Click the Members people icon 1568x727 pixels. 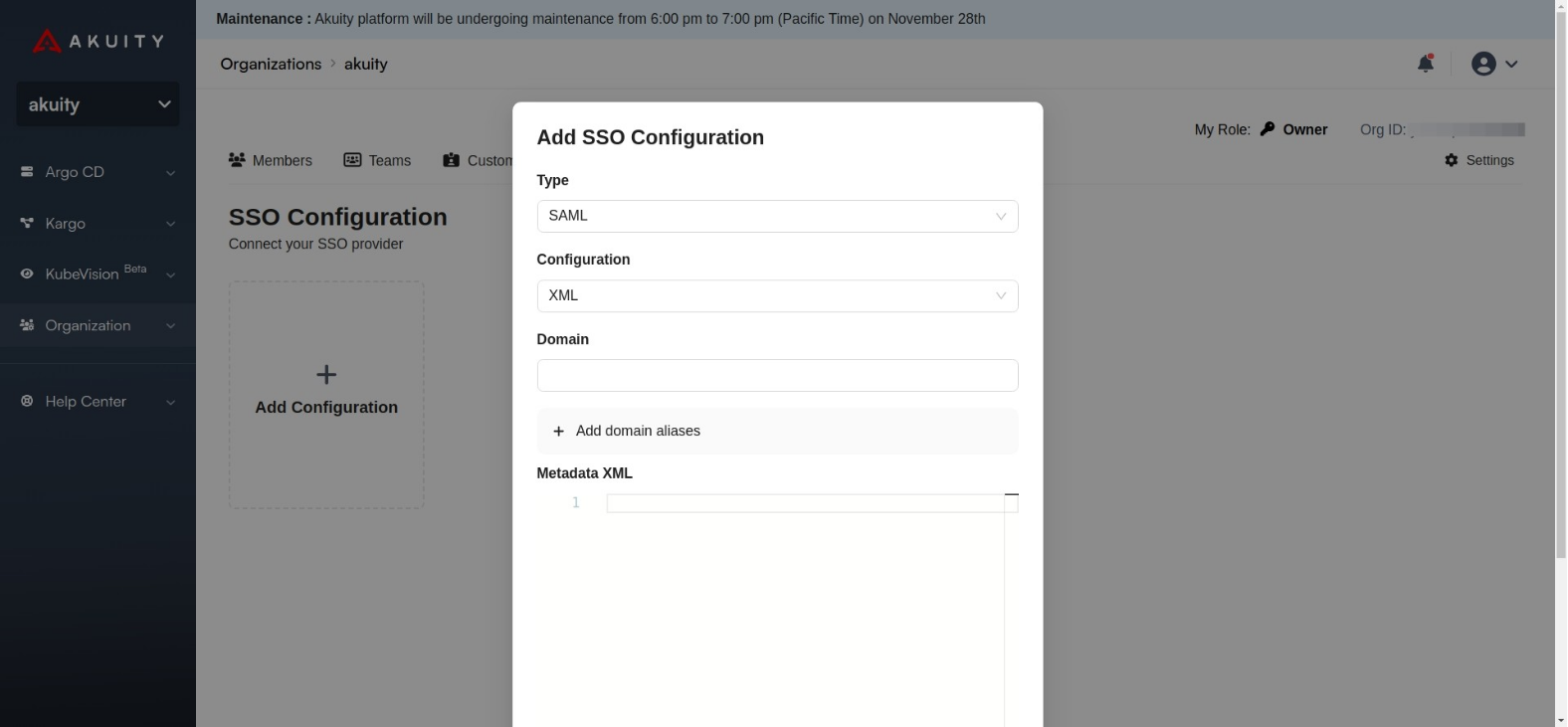pos(237,160)
